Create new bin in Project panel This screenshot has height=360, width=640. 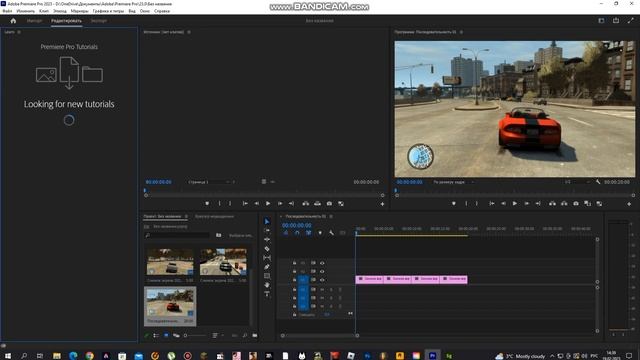(255, 336)
